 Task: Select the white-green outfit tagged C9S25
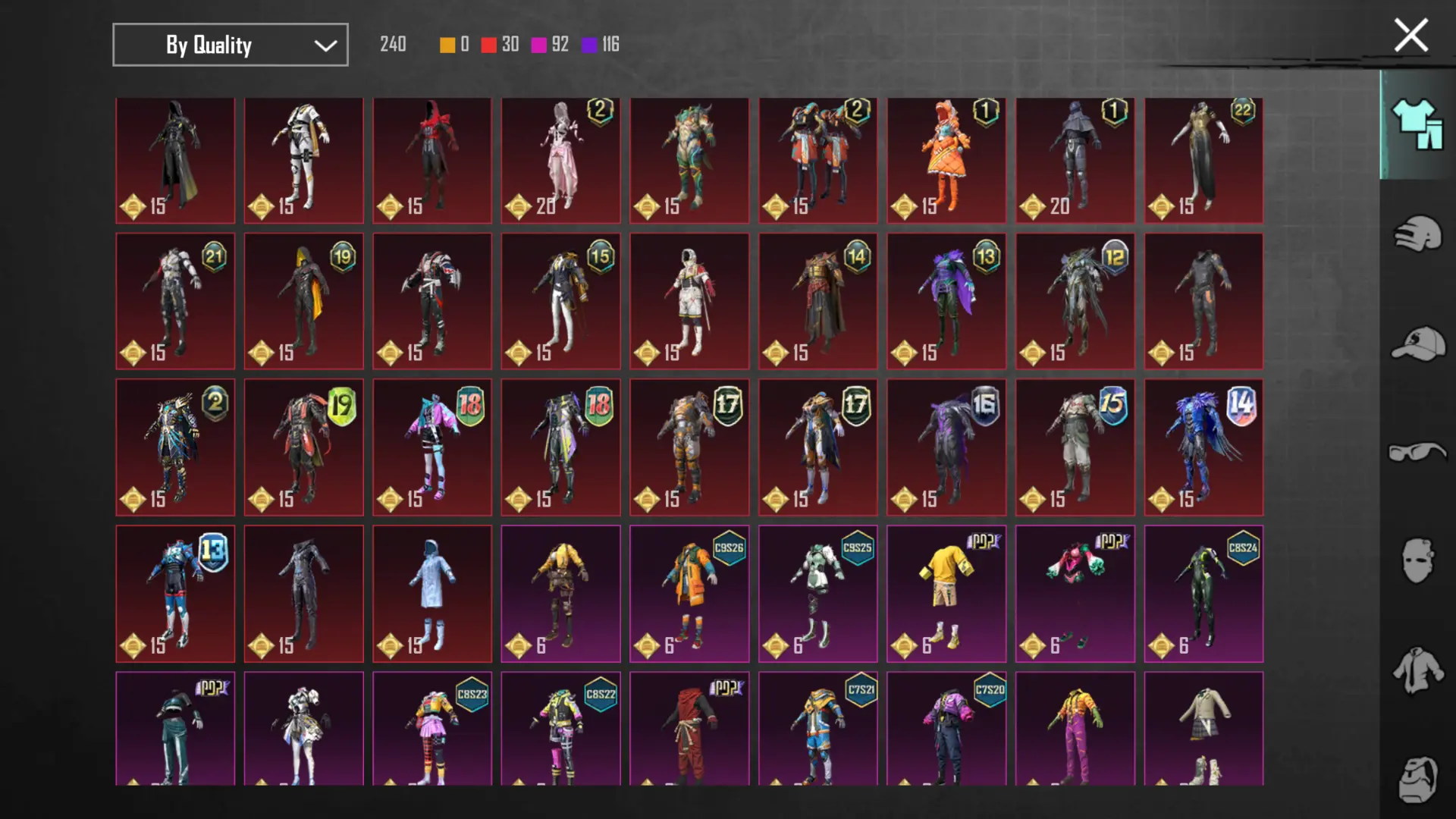(817, 594)
